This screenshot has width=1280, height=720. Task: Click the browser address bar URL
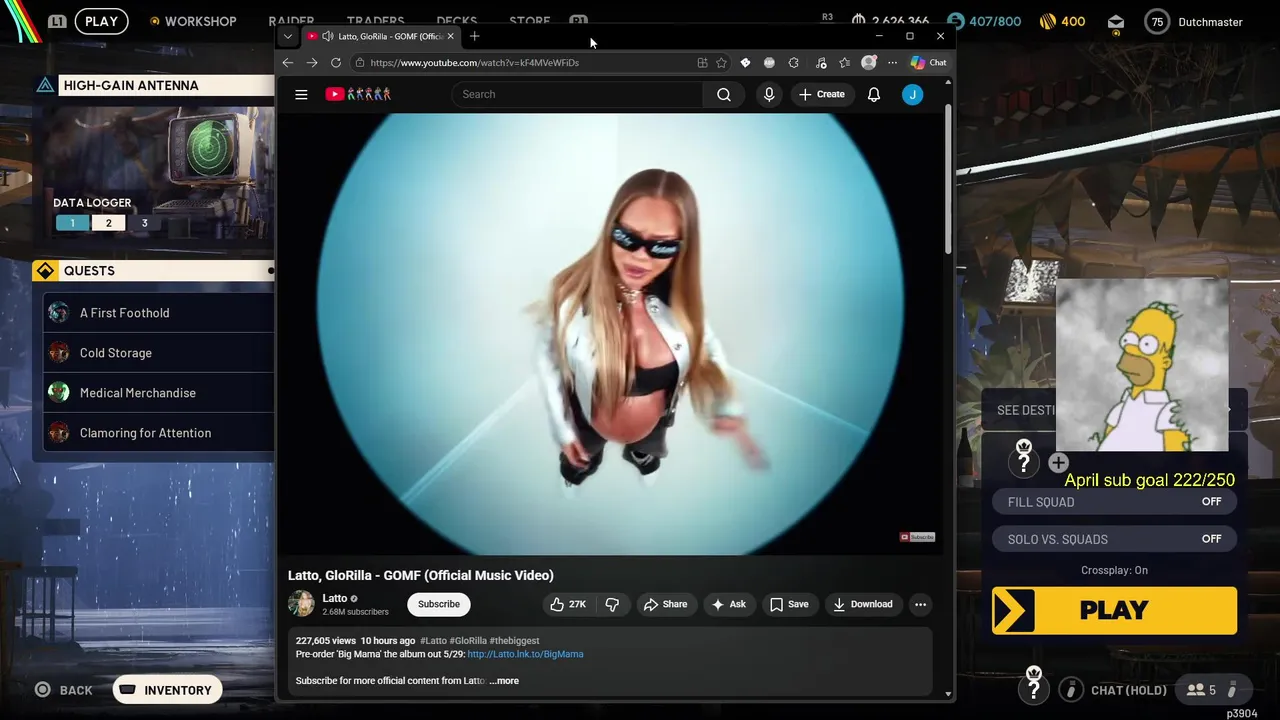(x=474, y=62)
